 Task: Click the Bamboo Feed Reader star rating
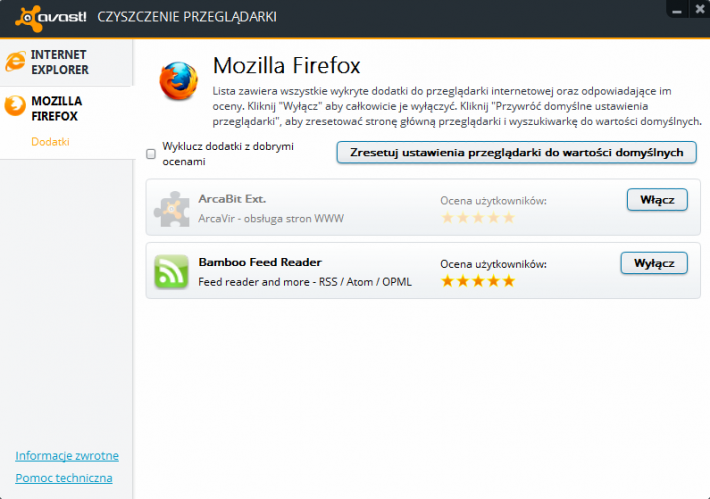(x=478, y=281)
